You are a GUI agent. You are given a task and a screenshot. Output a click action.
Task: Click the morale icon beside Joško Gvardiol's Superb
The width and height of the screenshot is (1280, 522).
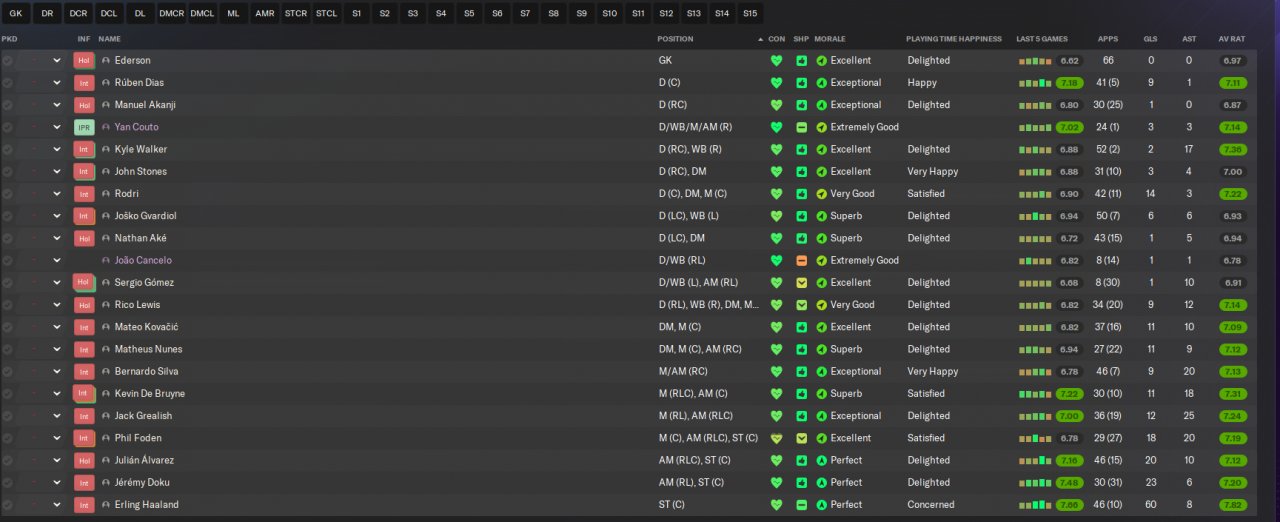pos(822,216)
